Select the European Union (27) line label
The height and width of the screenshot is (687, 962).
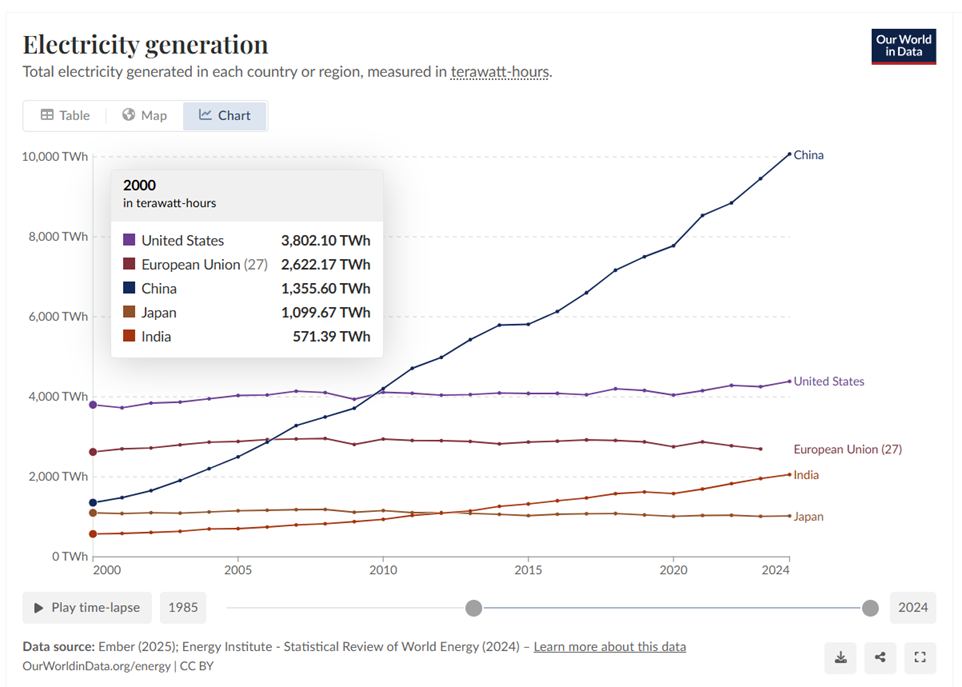tap(847, 450)
